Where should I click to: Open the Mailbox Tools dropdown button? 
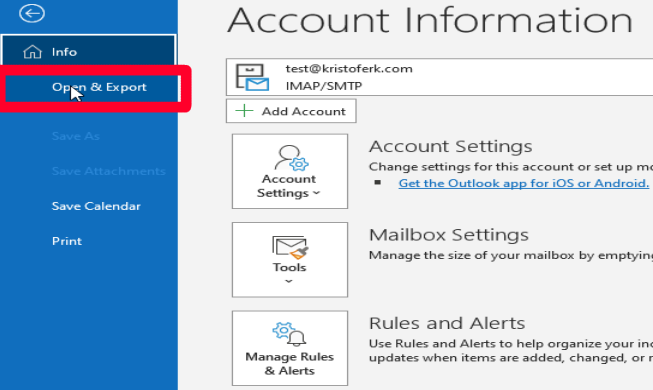(290, 260)
